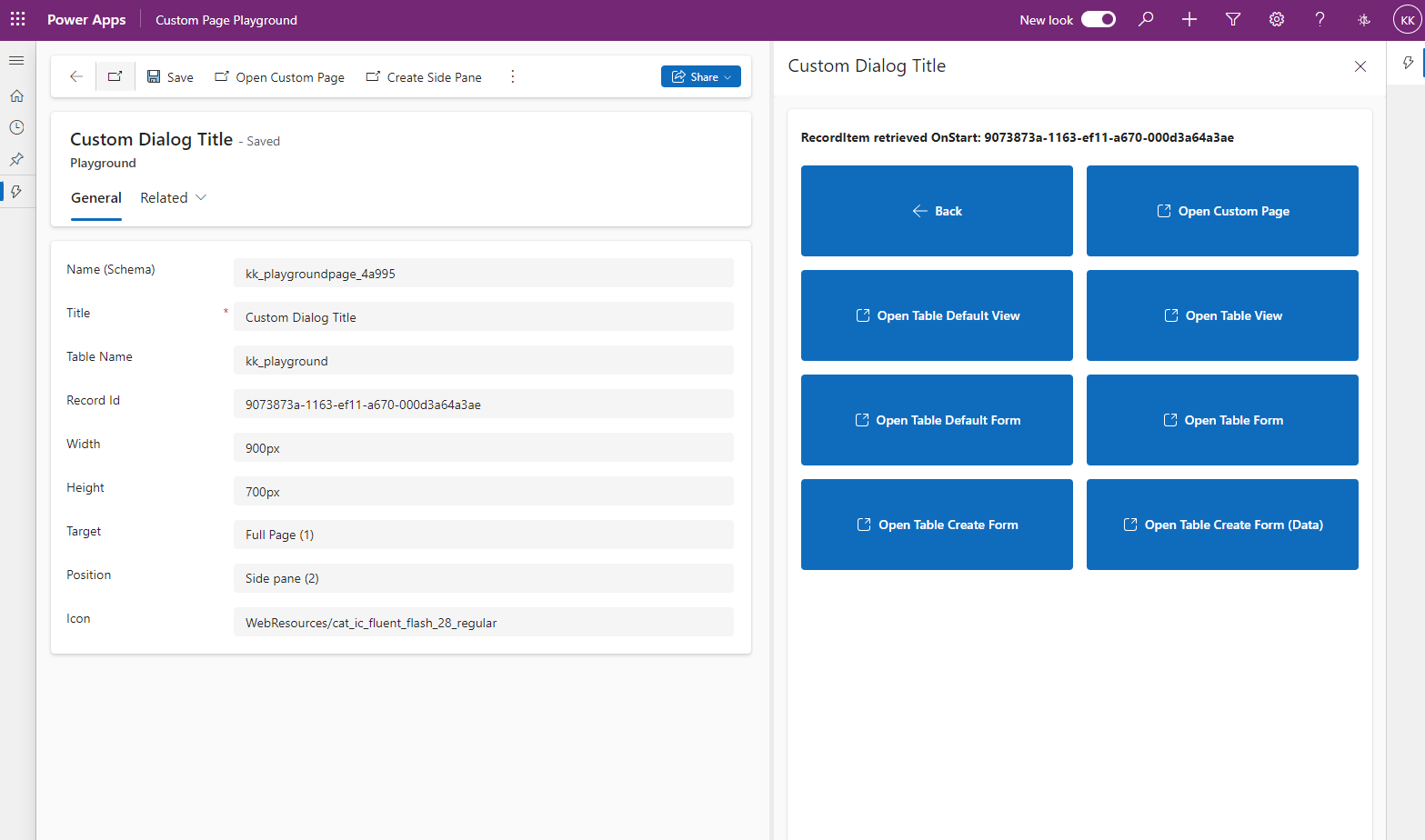Click the Pinned pin icon in sidebar
Image resolution: width=1425 pixels, height=840 pixels.
click(16, 159)
